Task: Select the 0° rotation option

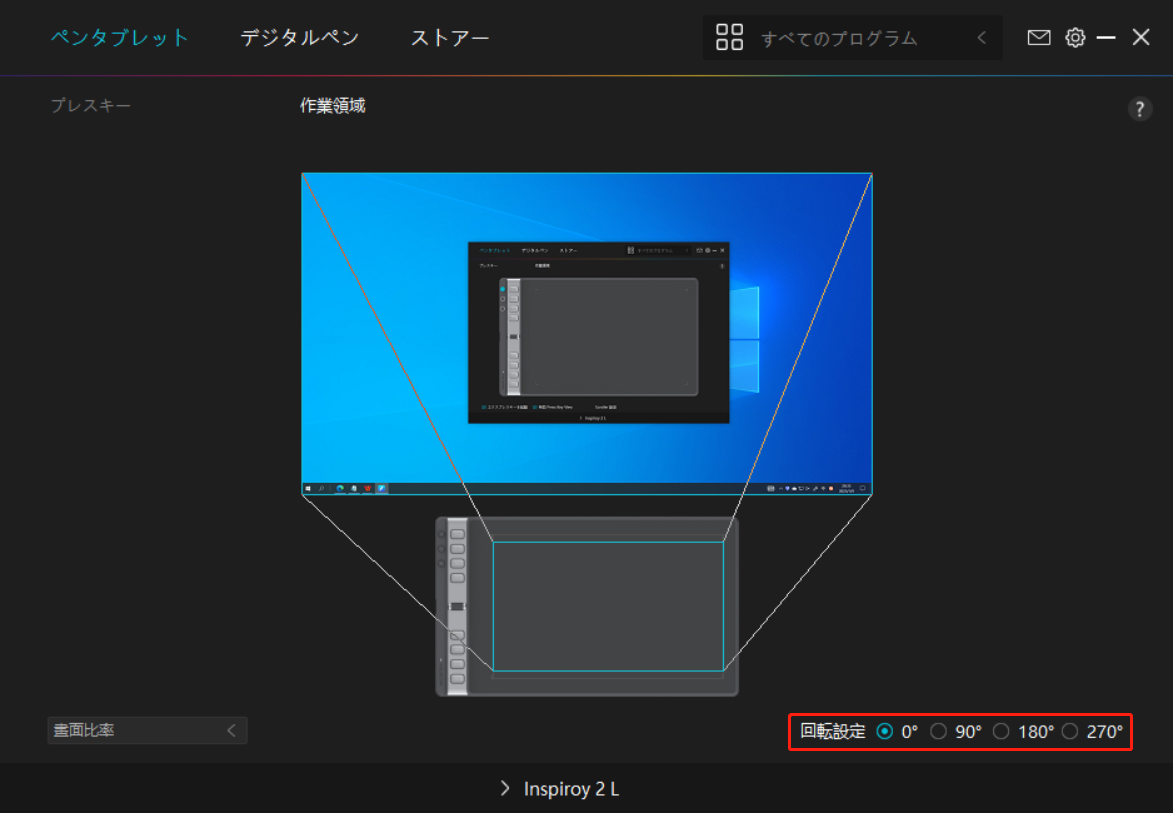Action: pos(884,731)
